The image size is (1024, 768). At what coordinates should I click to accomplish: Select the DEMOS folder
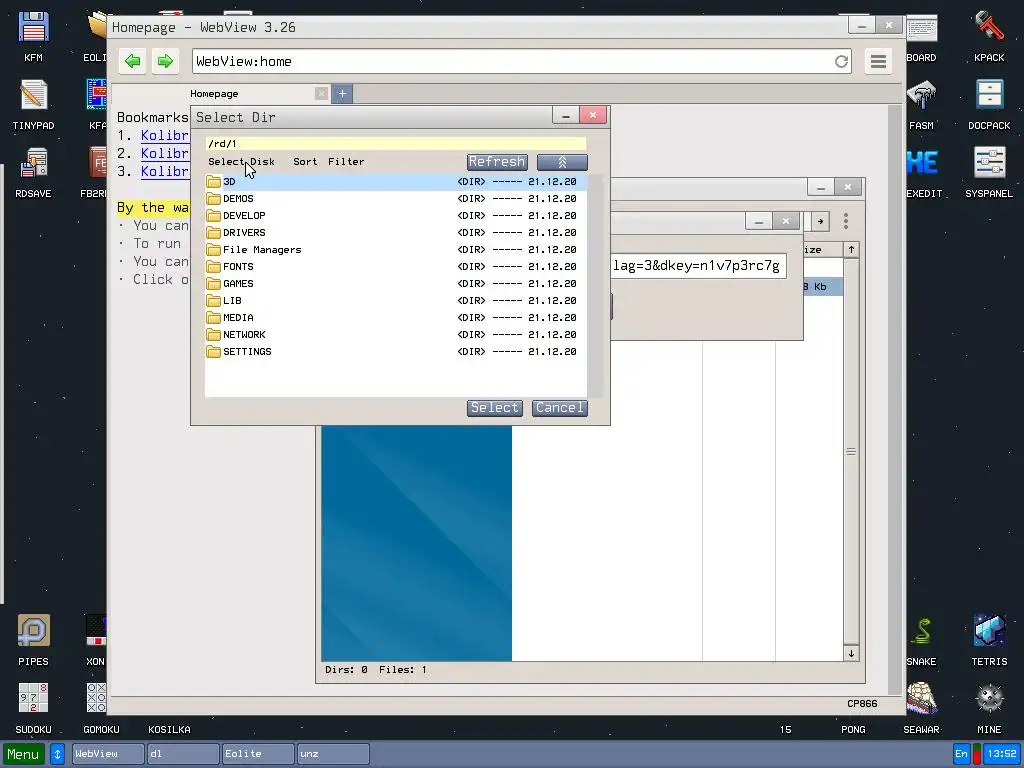pyautogui.click(x=396, y=199)
